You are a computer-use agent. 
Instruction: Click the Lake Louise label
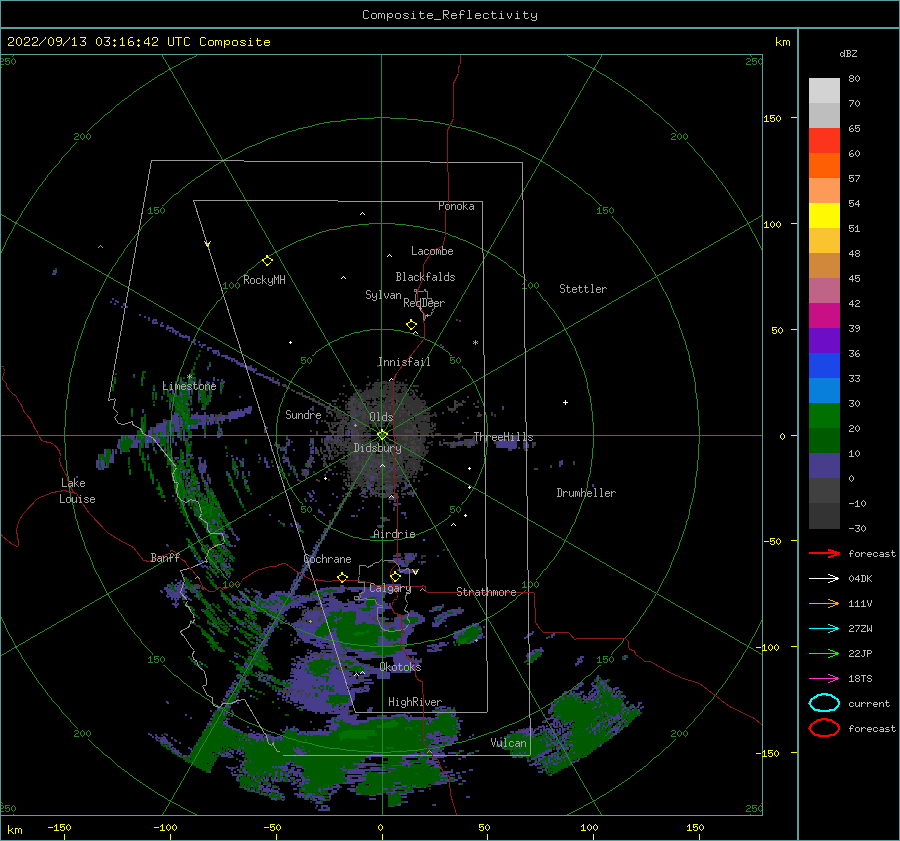click(77, 491)
